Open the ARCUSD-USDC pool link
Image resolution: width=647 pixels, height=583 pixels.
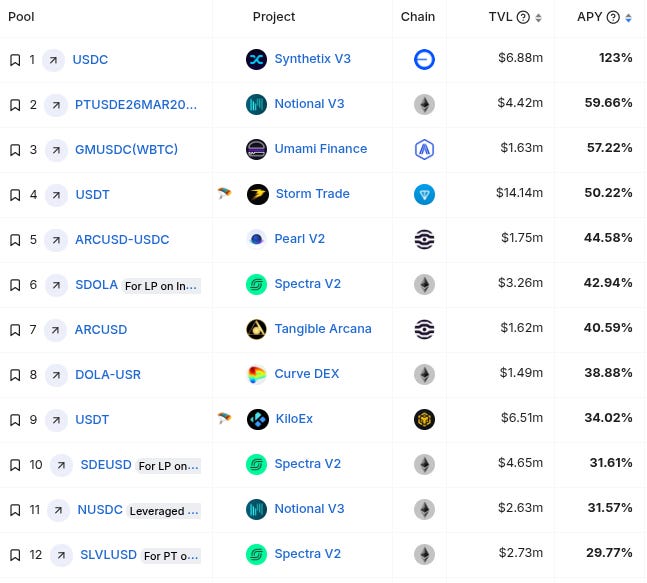point(122,240)
